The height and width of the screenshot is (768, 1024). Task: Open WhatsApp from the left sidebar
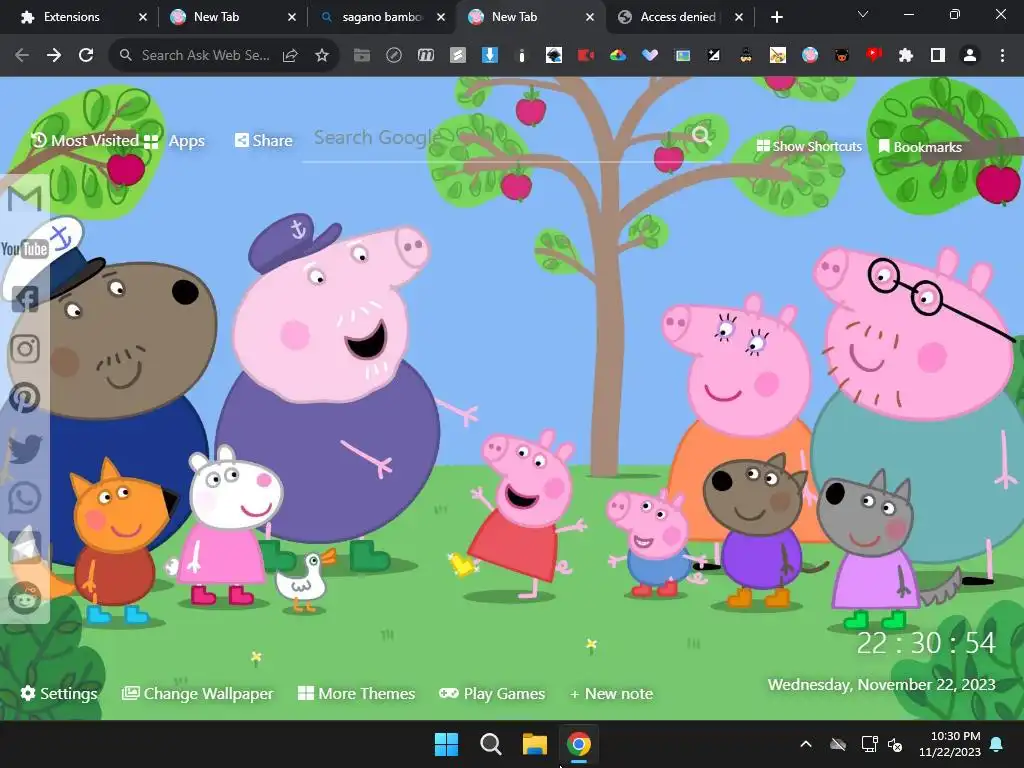tap(25, 498)
